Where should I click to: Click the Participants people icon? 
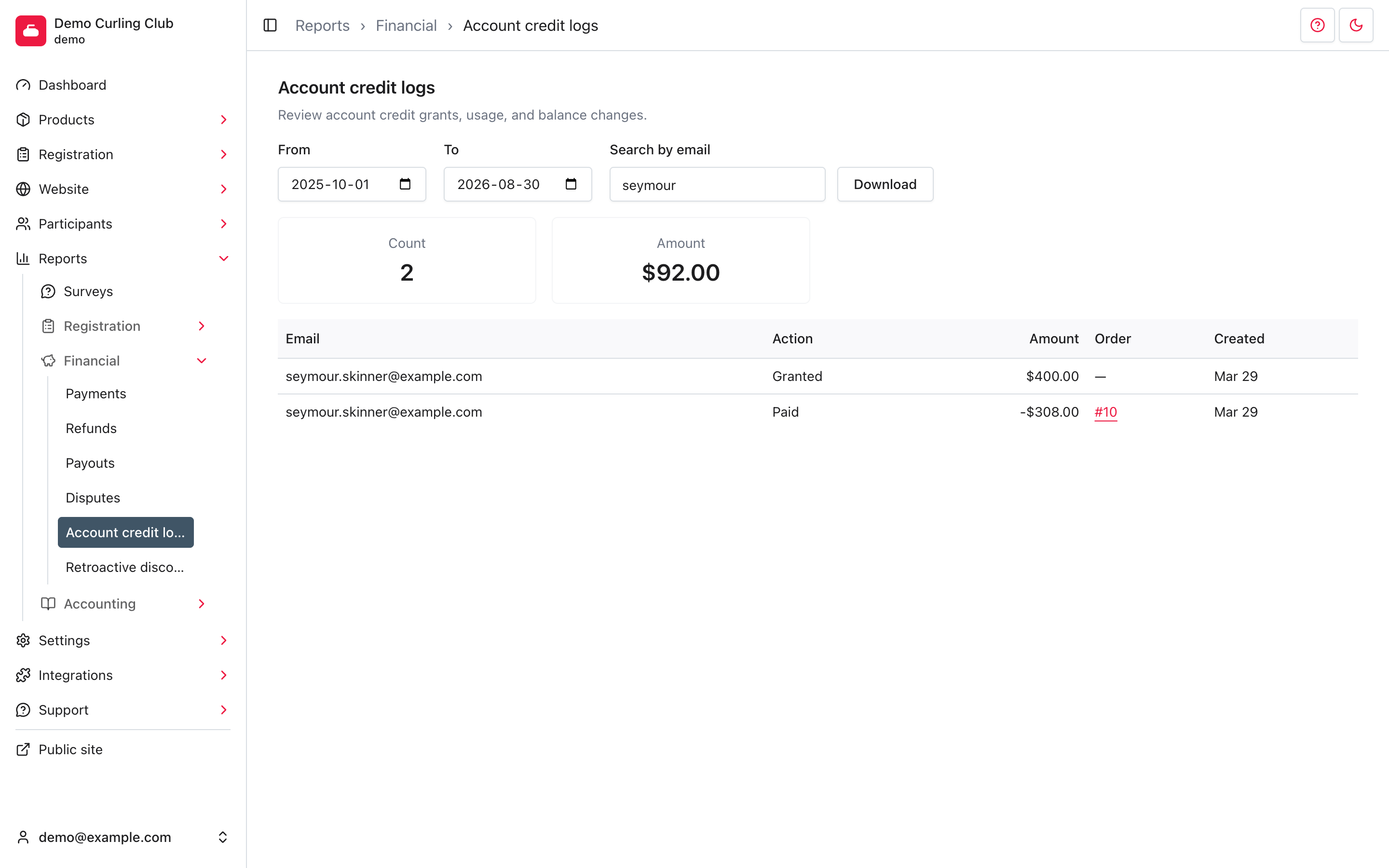tap(23, 224)
